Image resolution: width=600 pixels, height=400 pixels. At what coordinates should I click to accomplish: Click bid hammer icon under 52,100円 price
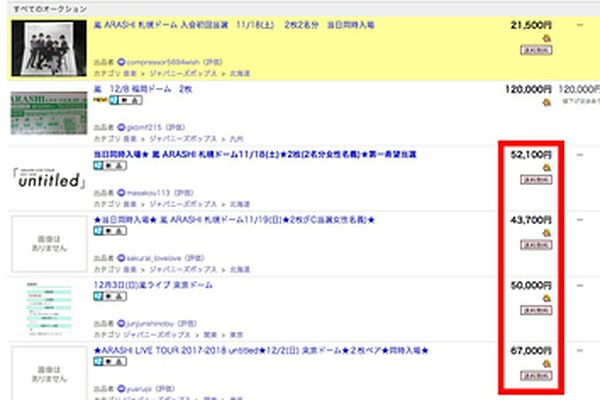pyautogui.click(x=547, y=168)
